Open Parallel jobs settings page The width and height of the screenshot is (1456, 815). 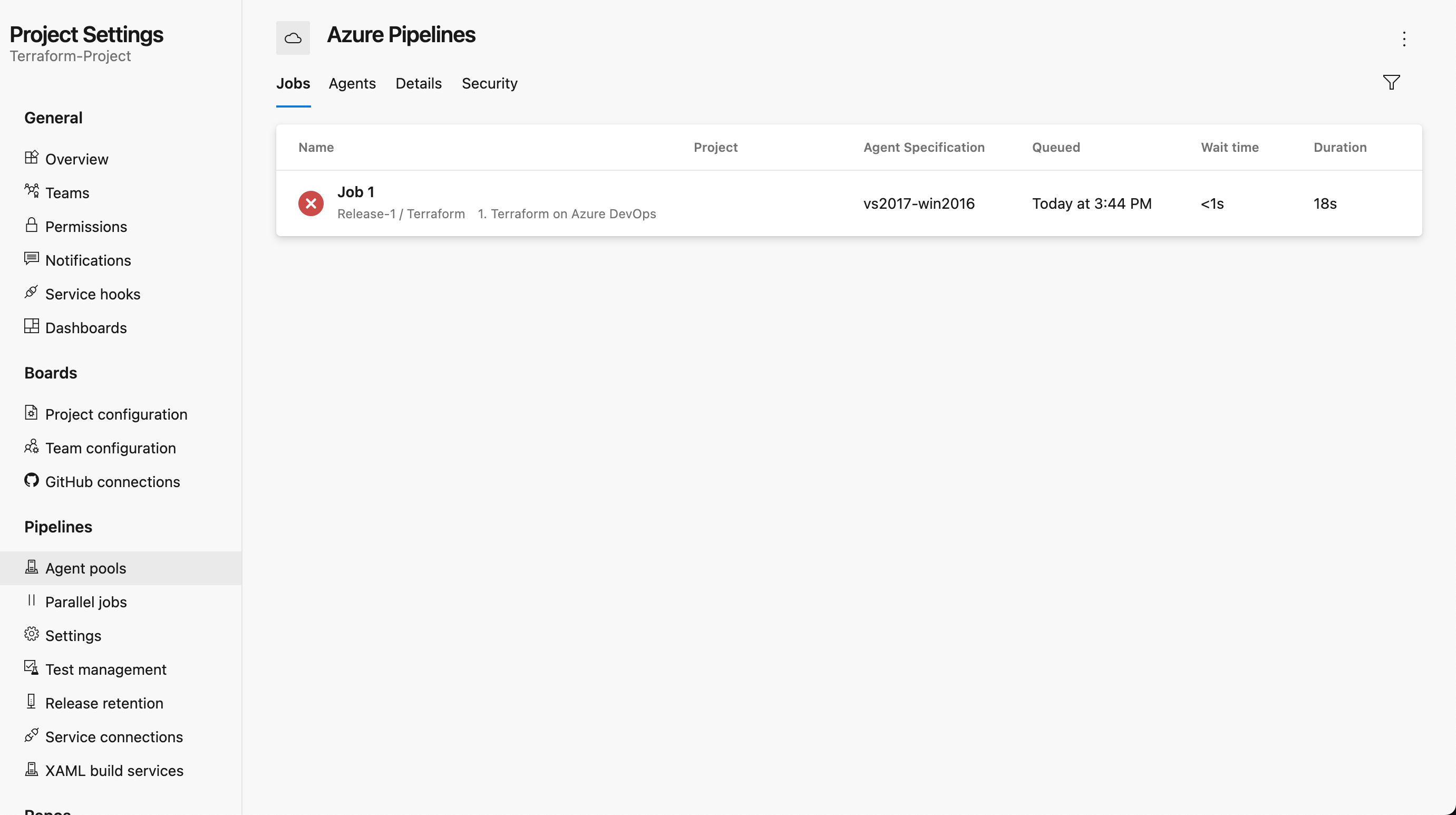(86, 602)
